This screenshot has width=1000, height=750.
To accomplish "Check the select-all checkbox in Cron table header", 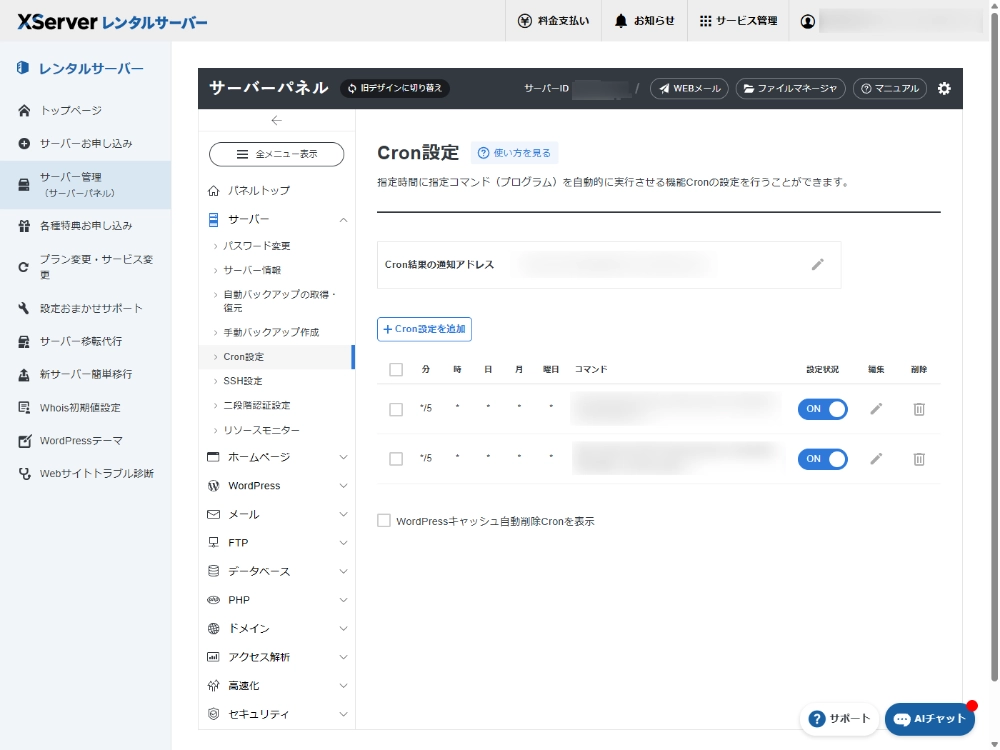I will pos(396,370).
